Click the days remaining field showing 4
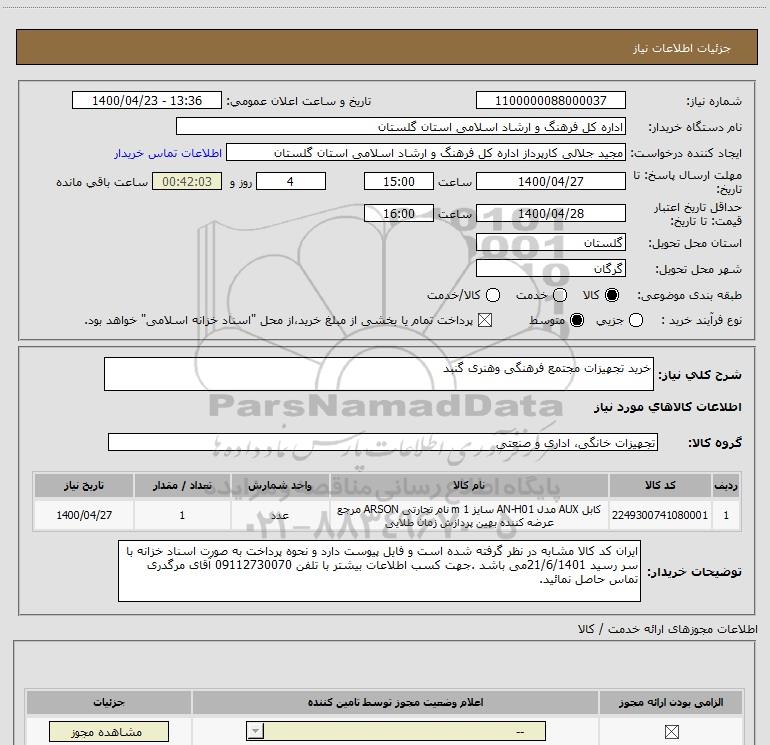 (x=291, y=181)
